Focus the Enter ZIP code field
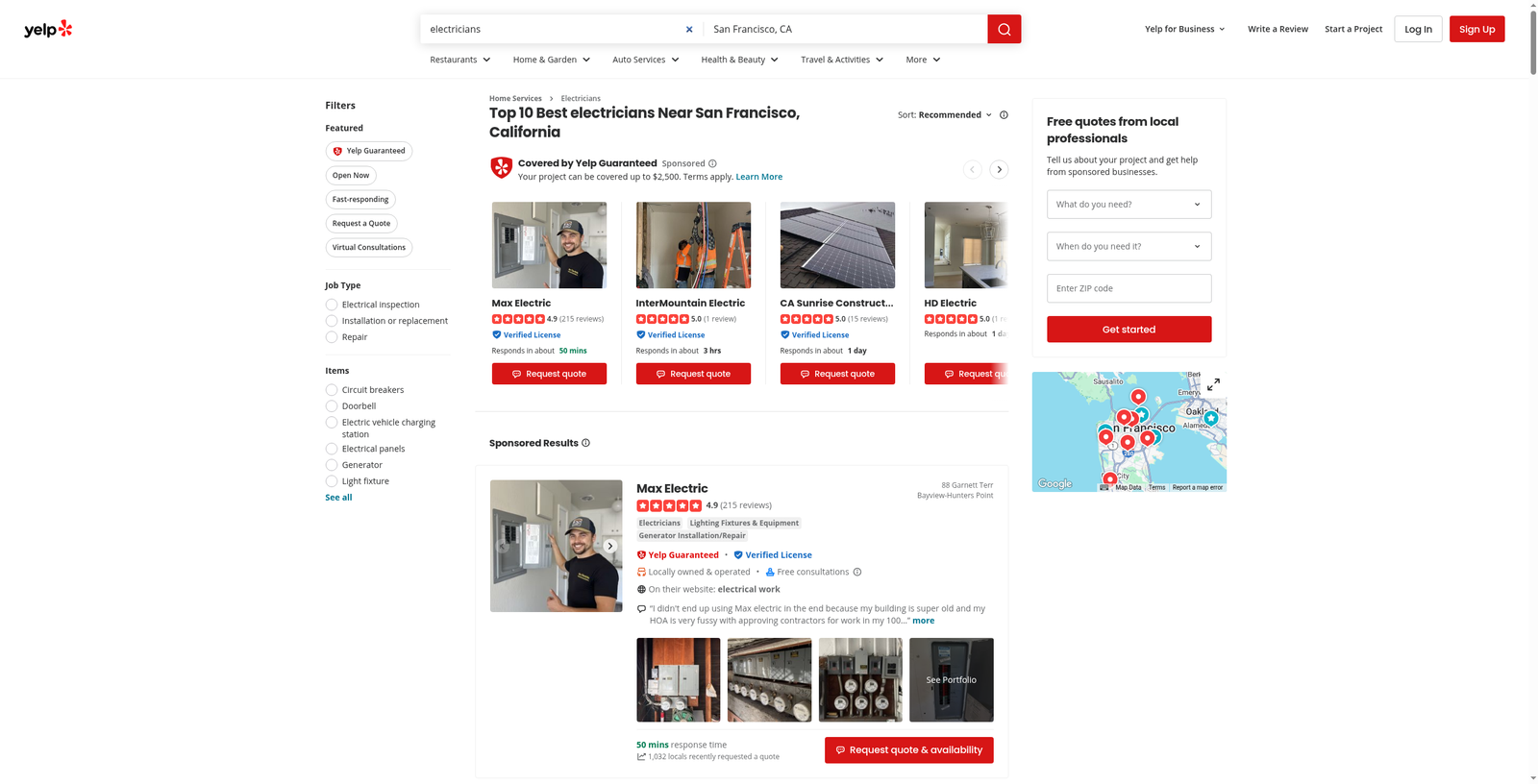The height and width of the screenshot is (784, 1538). [x=1129, y=288]
